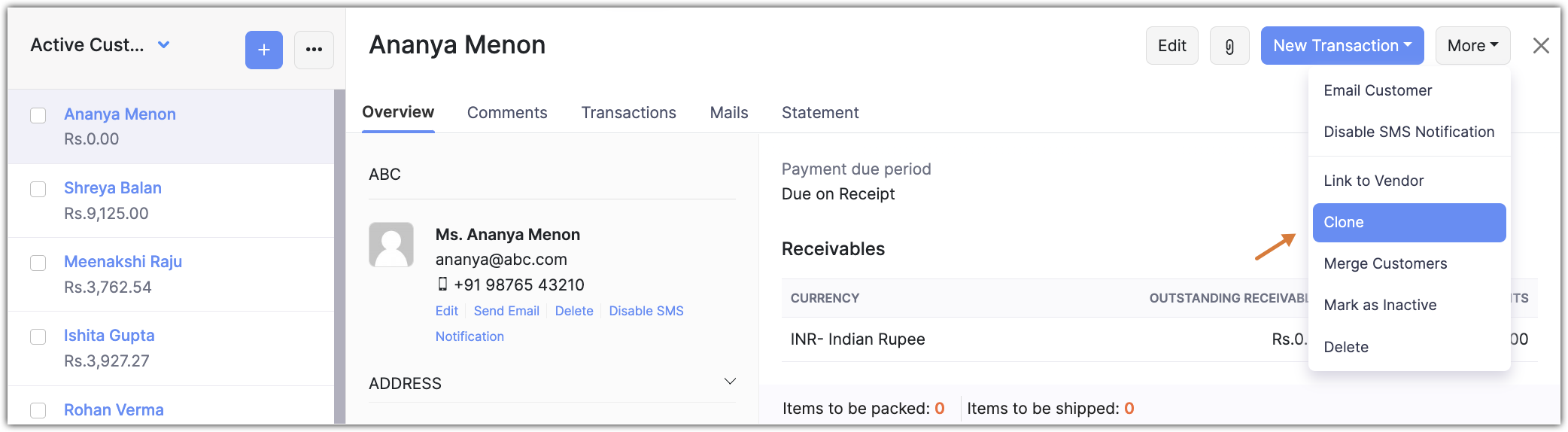The height and width of the screenshot is (432, 1568).
Task: Select Merge Customers menu option
Action: pos(1385,263)
